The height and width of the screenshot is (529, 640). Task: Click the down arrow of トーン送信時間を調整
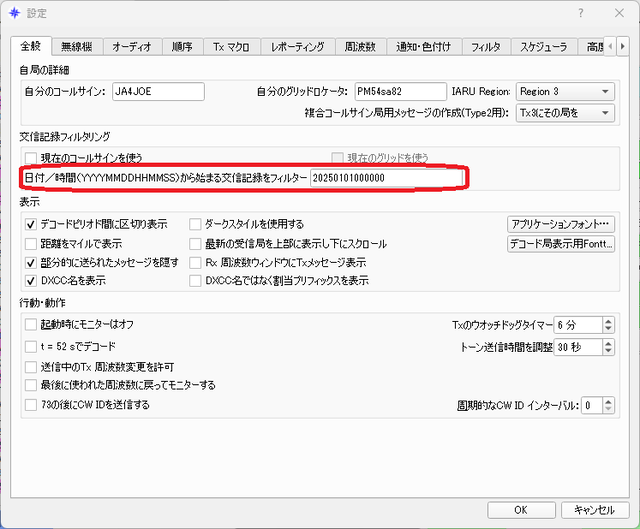coord(608,351)
